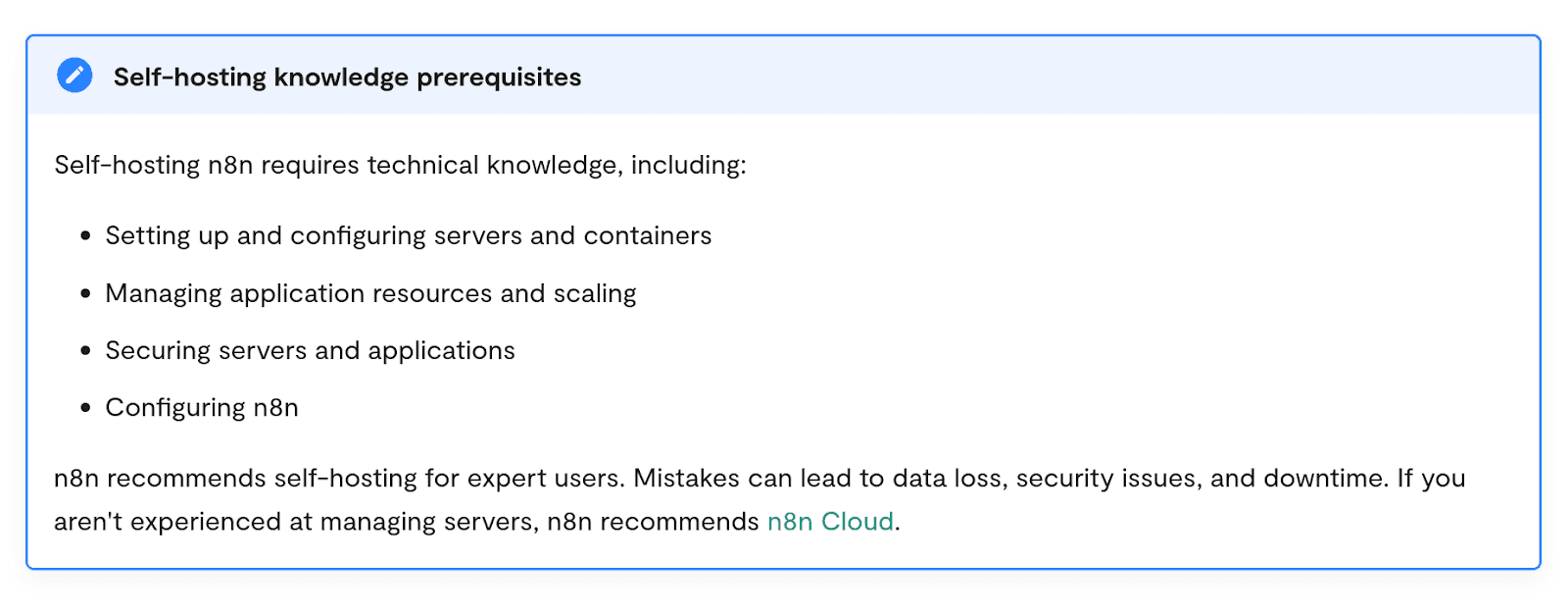Click the bullet dot before "Configuring n8n"
This screenshot has width=1568, height=612.
point(86,408)
